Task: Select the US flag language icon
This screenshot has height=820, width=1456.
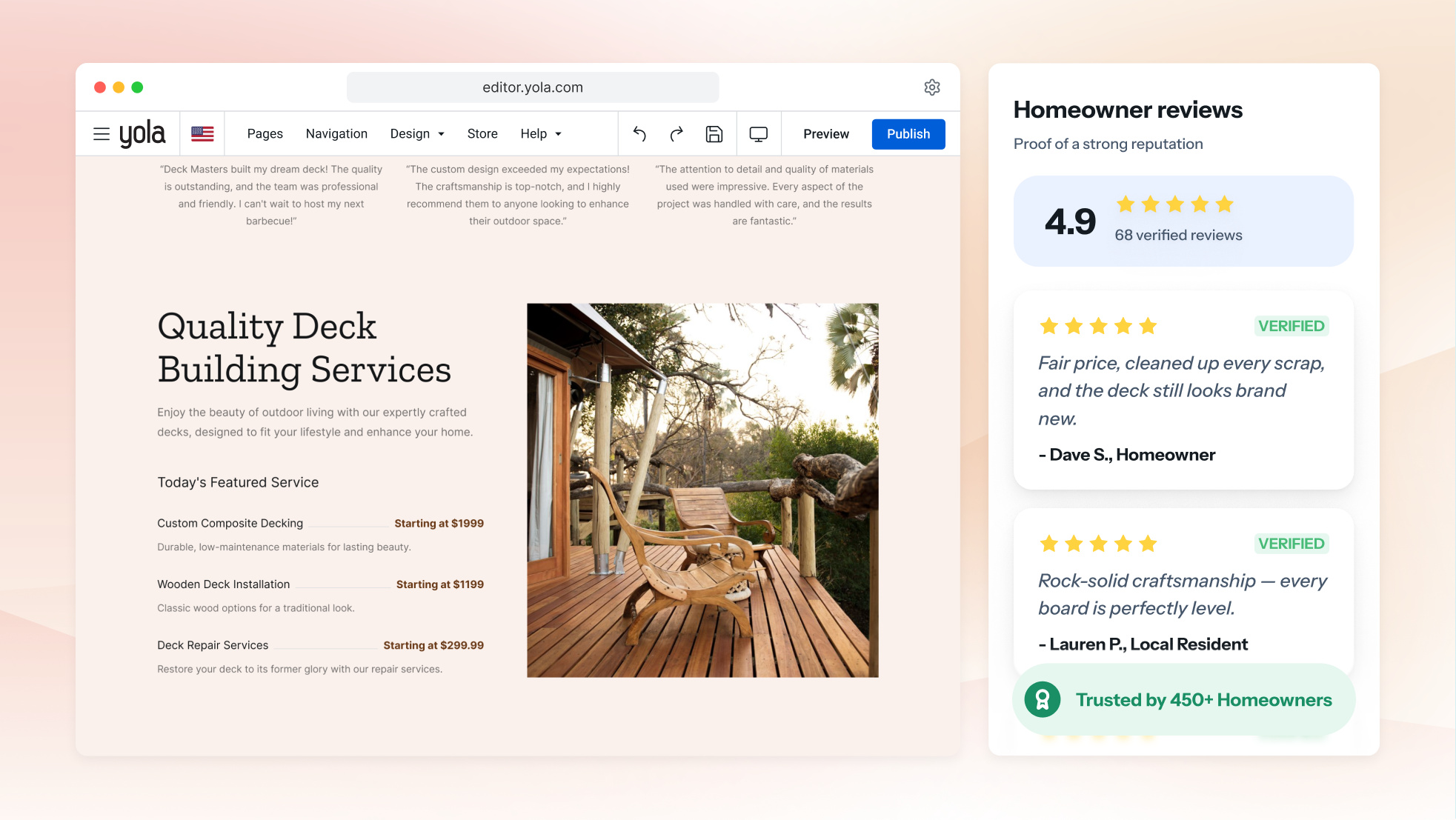Action: [x=202, y=134]
